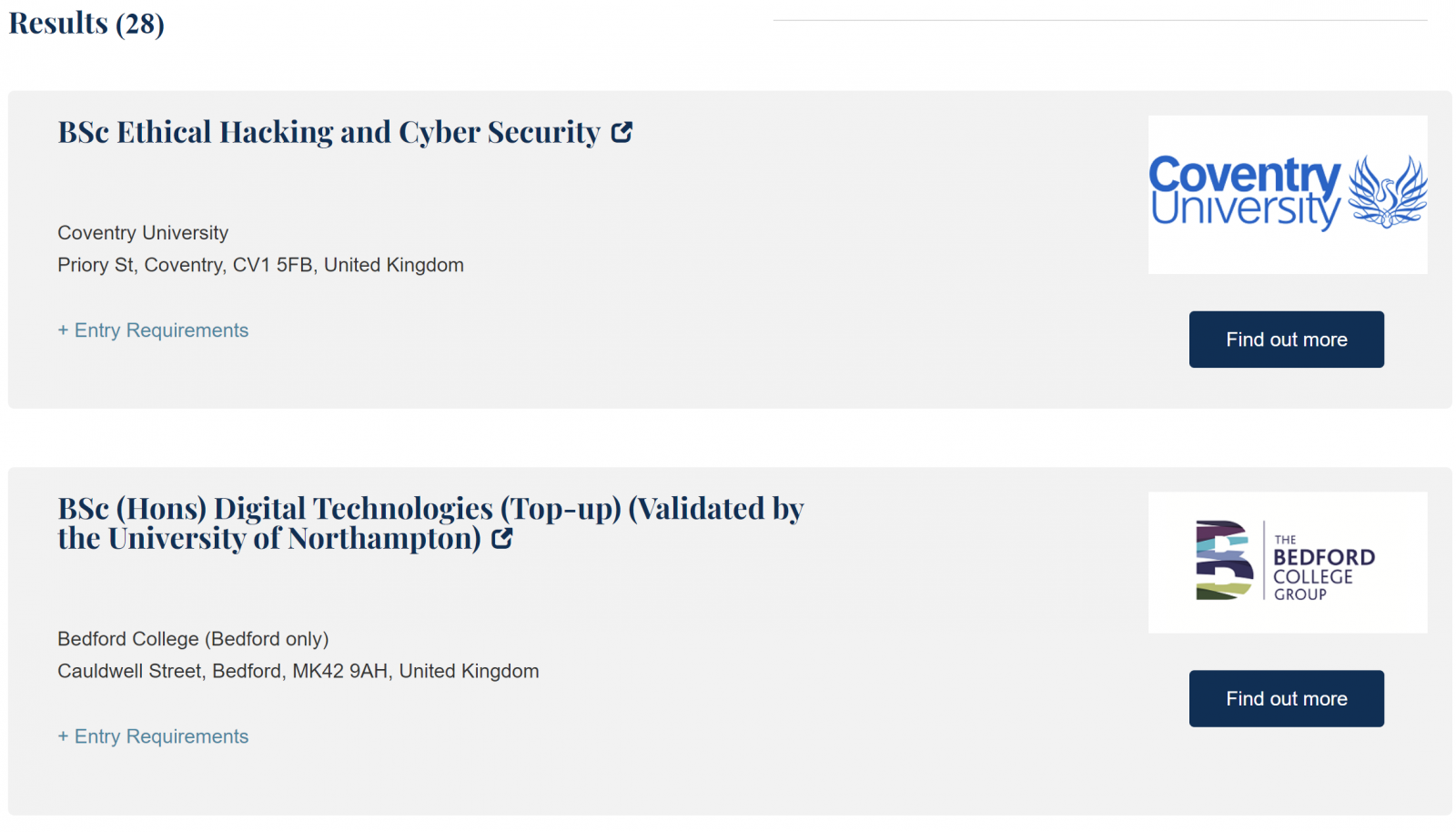Click the Bedford College Group 'B' emblem
This screenshot has width=1456, height=832.
click(x=1224, y=560)
